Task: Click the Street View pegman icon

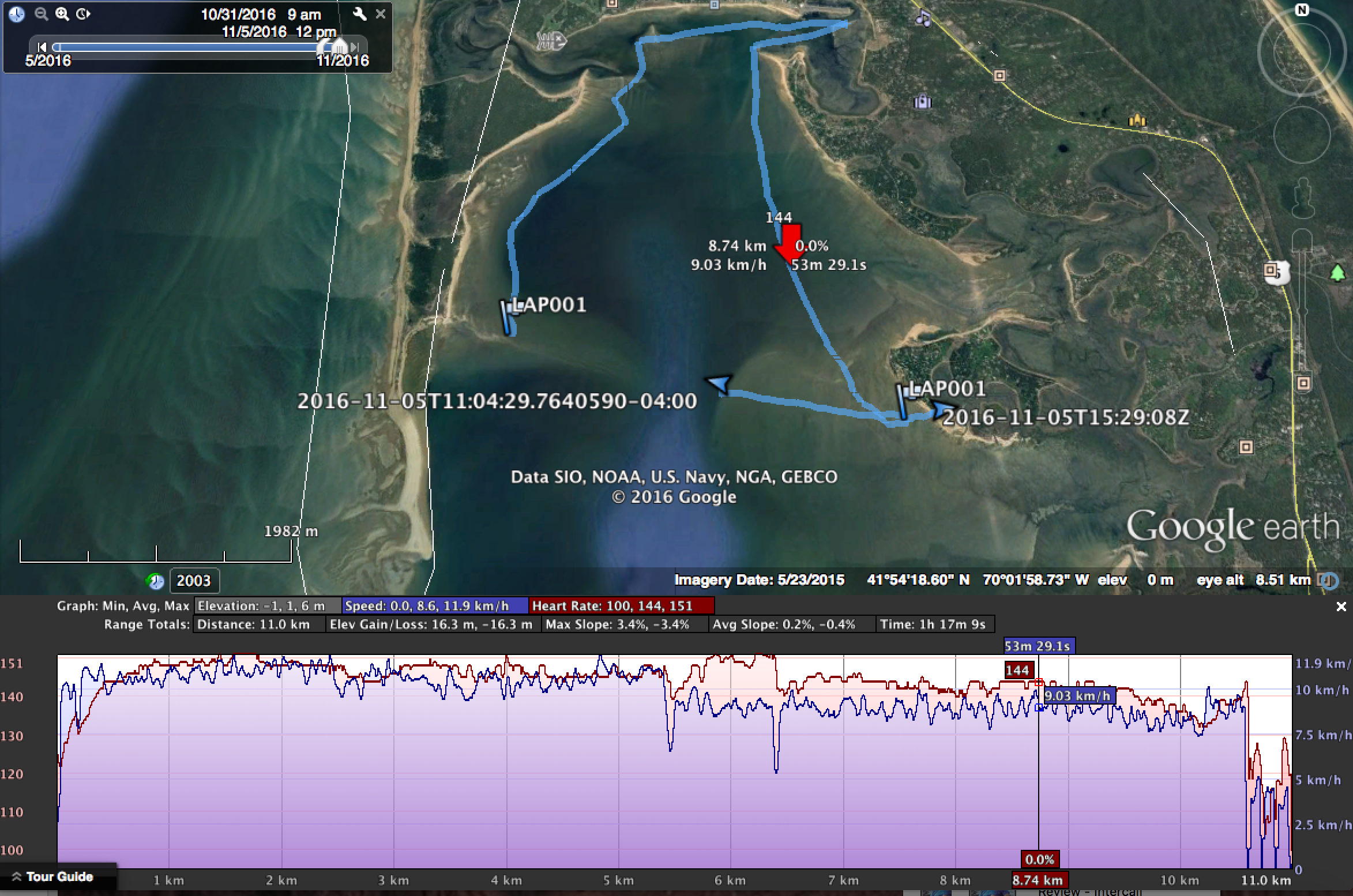Action: (x=1302, y=198)
